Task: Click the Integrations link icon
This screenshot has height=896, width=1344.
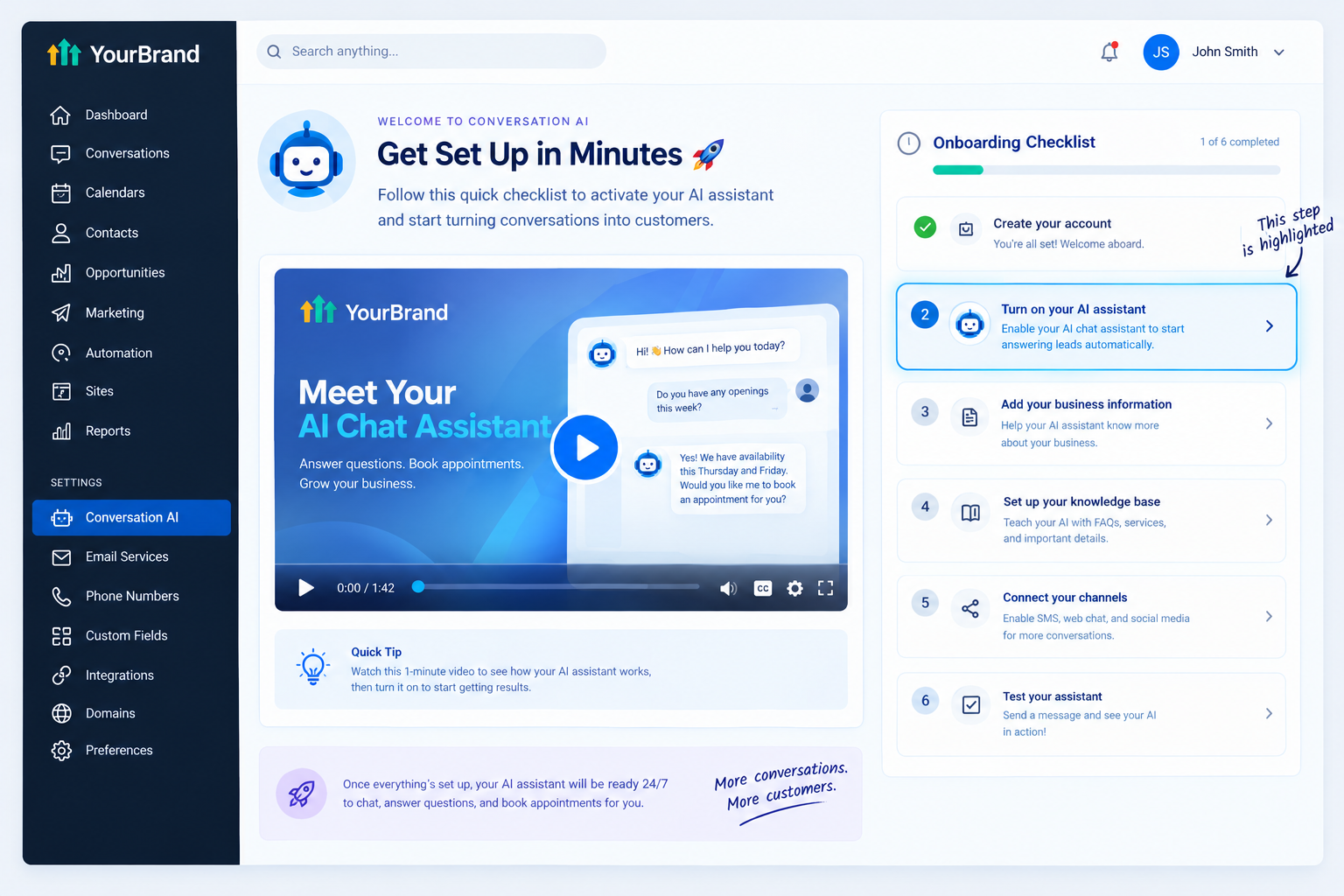Action: (x=60, y=675)
